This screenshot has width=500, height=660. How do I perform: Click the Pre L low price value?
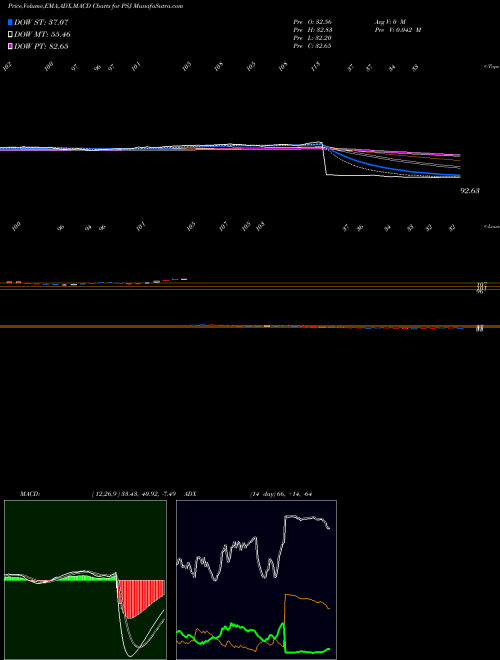click(x=313, y=38)
